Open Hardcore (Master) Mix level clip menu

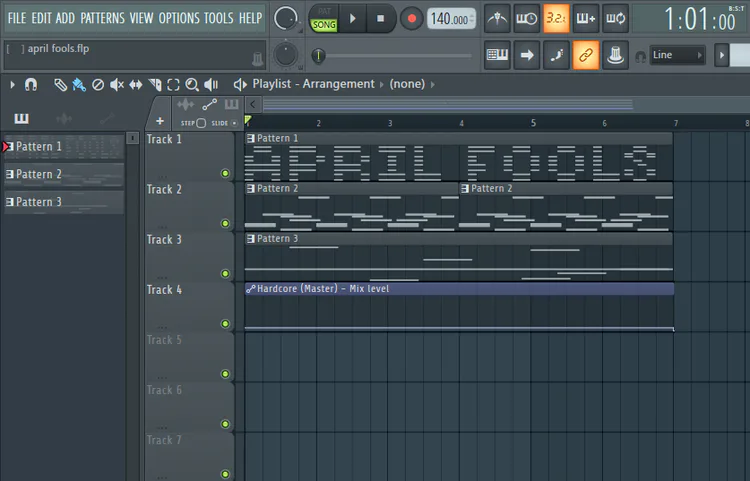(251, 289)
